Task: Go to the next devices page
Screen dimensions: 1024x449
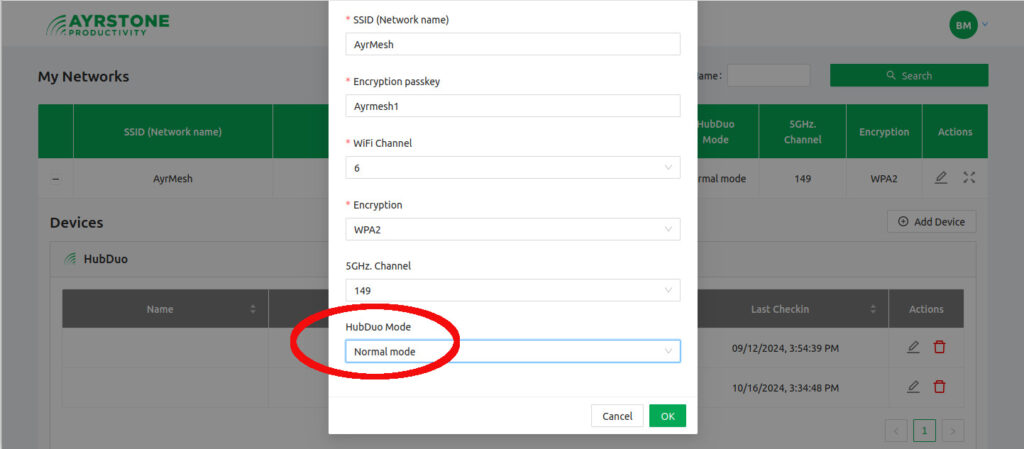Action: (953, 431)
